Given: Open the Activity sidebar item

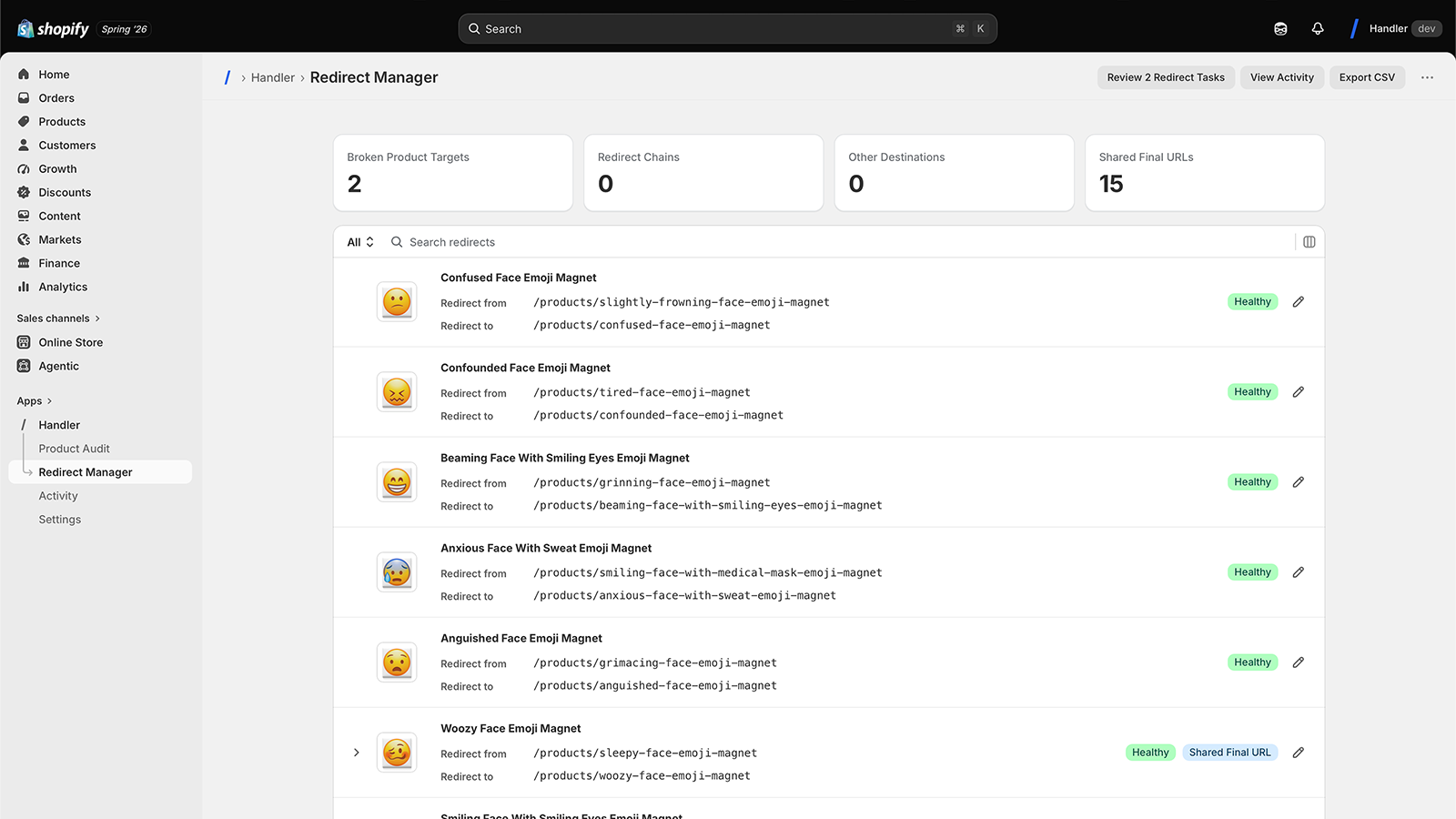Looking at the screenshot, I should (58, 496).
